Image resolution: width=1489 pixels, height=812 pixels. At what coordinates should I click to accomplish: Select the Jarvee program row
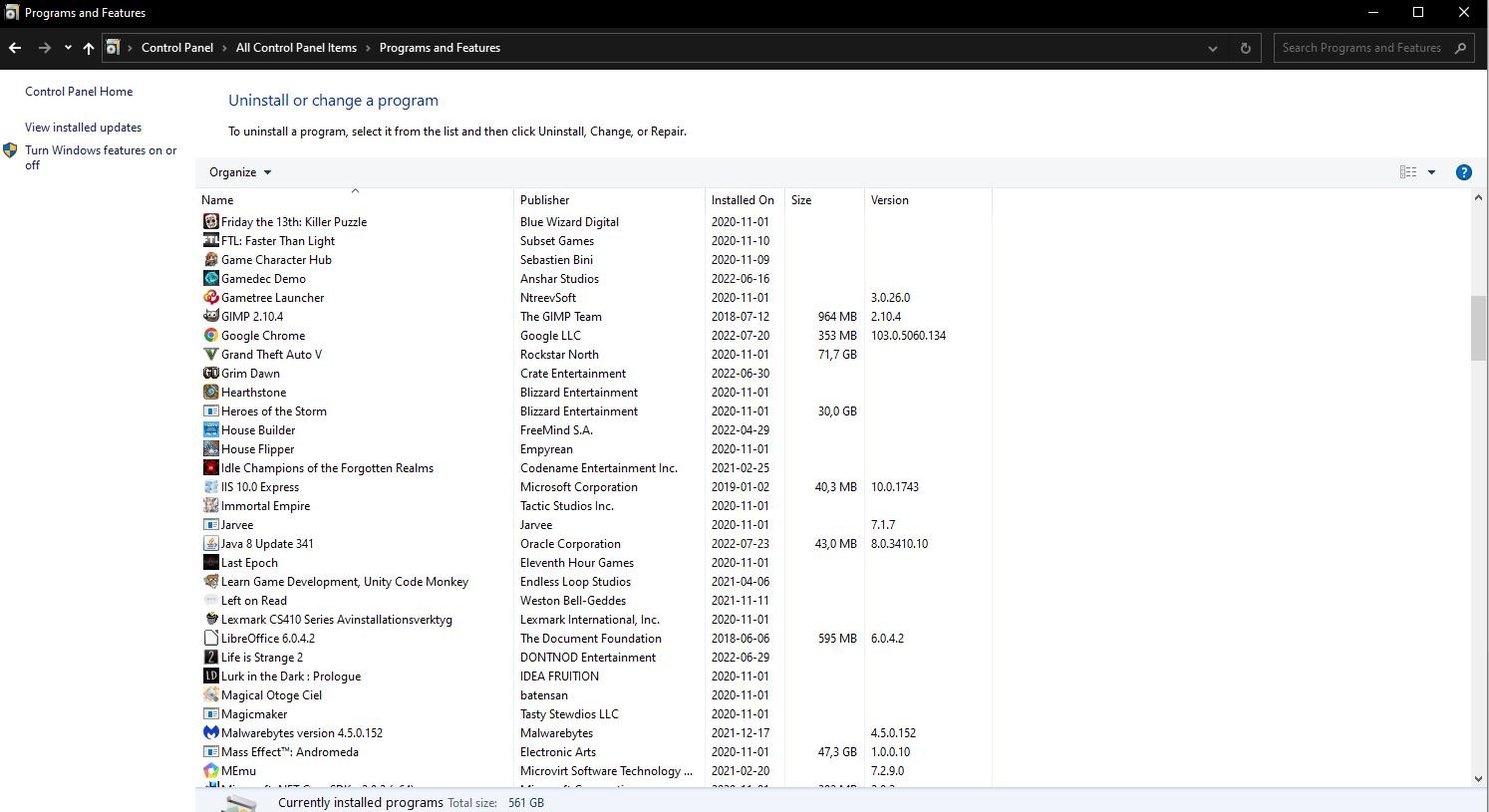pyautogui.click(x=595, y=524)
